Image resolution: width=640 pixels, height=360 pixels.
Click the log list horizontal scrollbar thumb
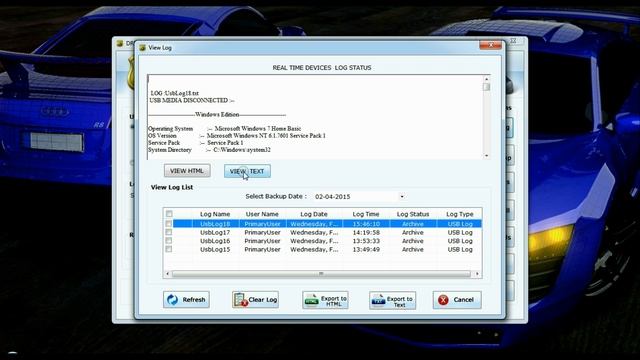(321, 274)
